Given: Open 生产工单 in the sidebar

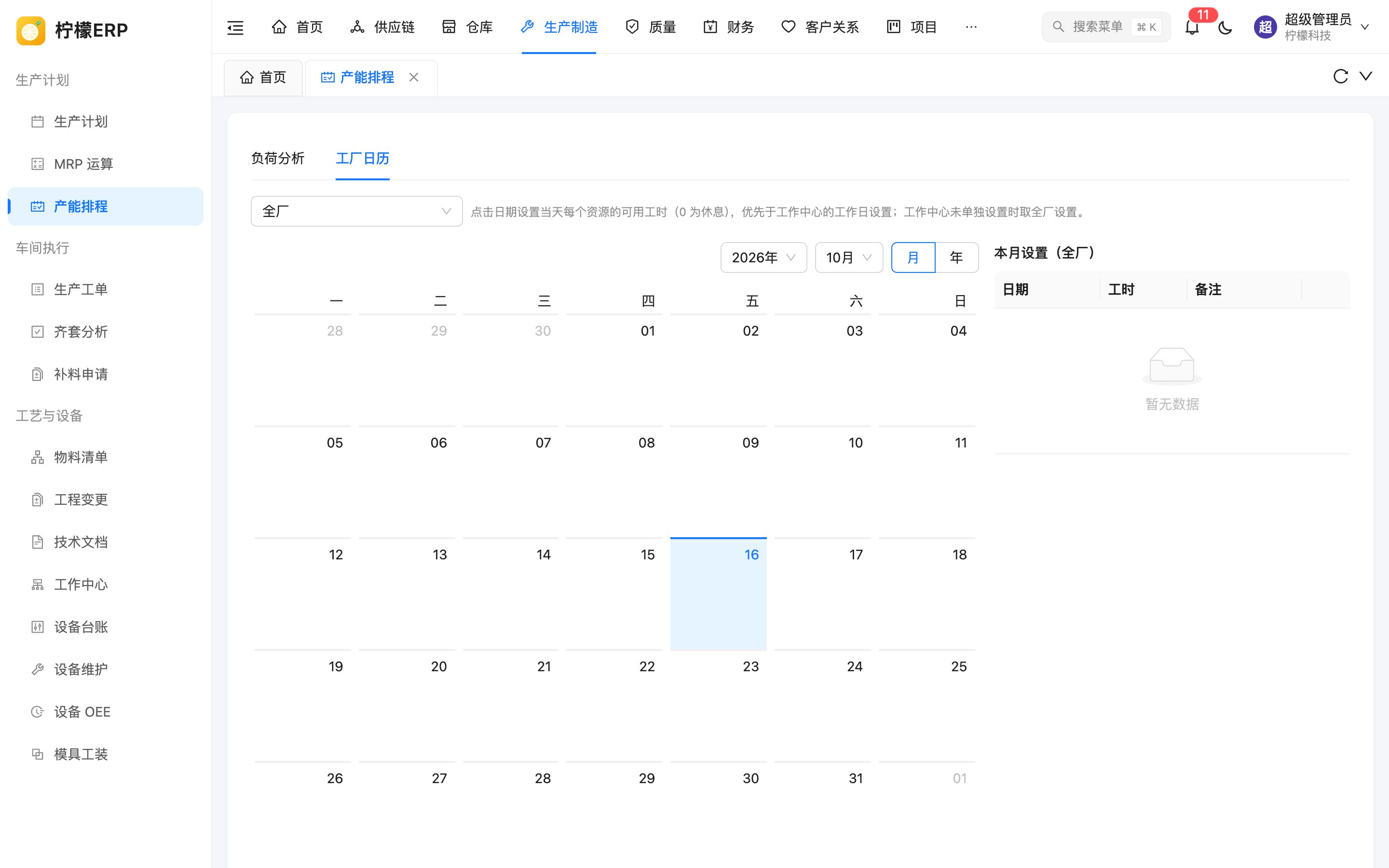Looking at the screenshot, I should tap(106, 289).
